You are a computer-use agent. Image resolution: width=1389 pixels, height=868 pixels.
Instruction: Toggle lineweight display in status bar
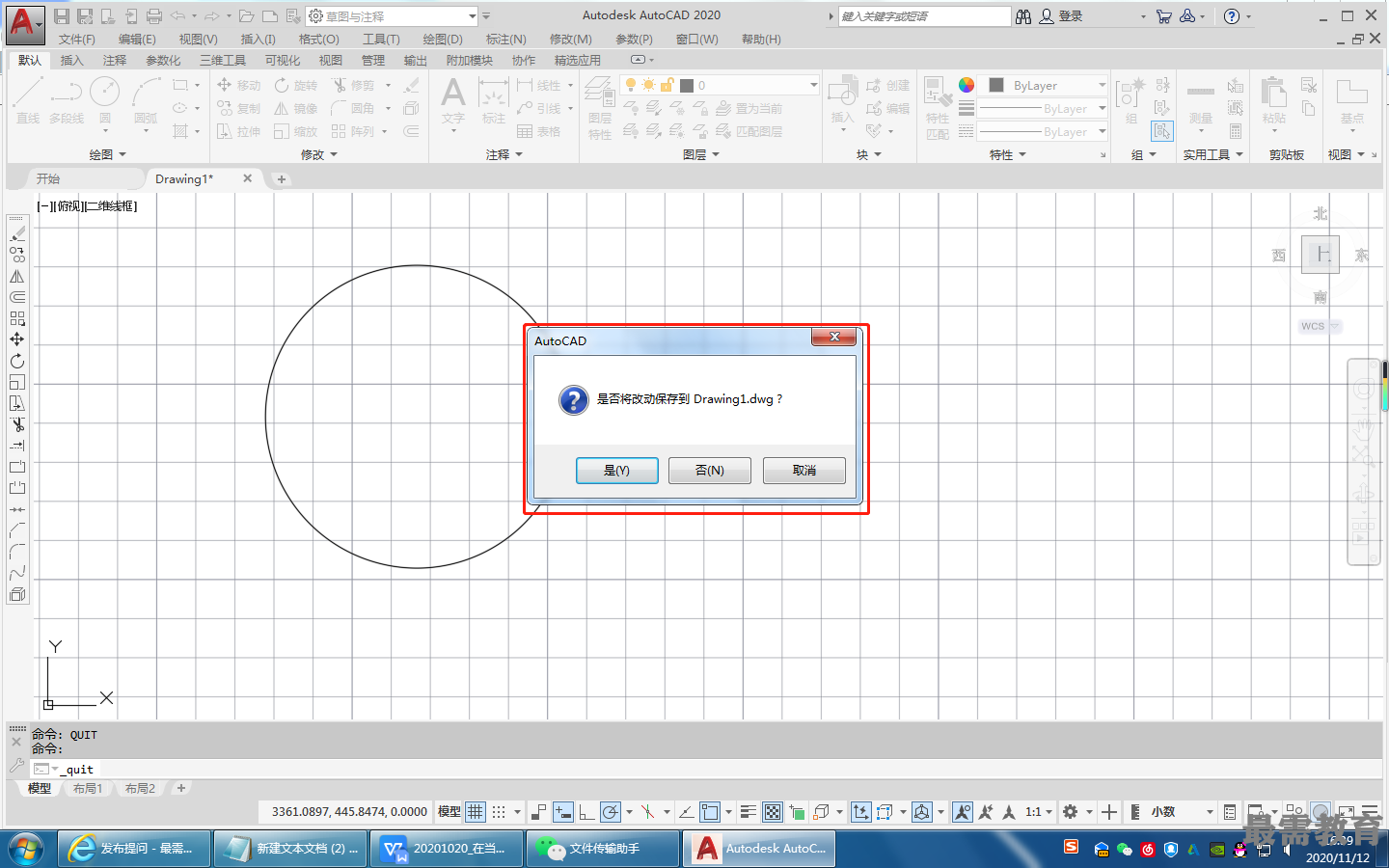748,812
